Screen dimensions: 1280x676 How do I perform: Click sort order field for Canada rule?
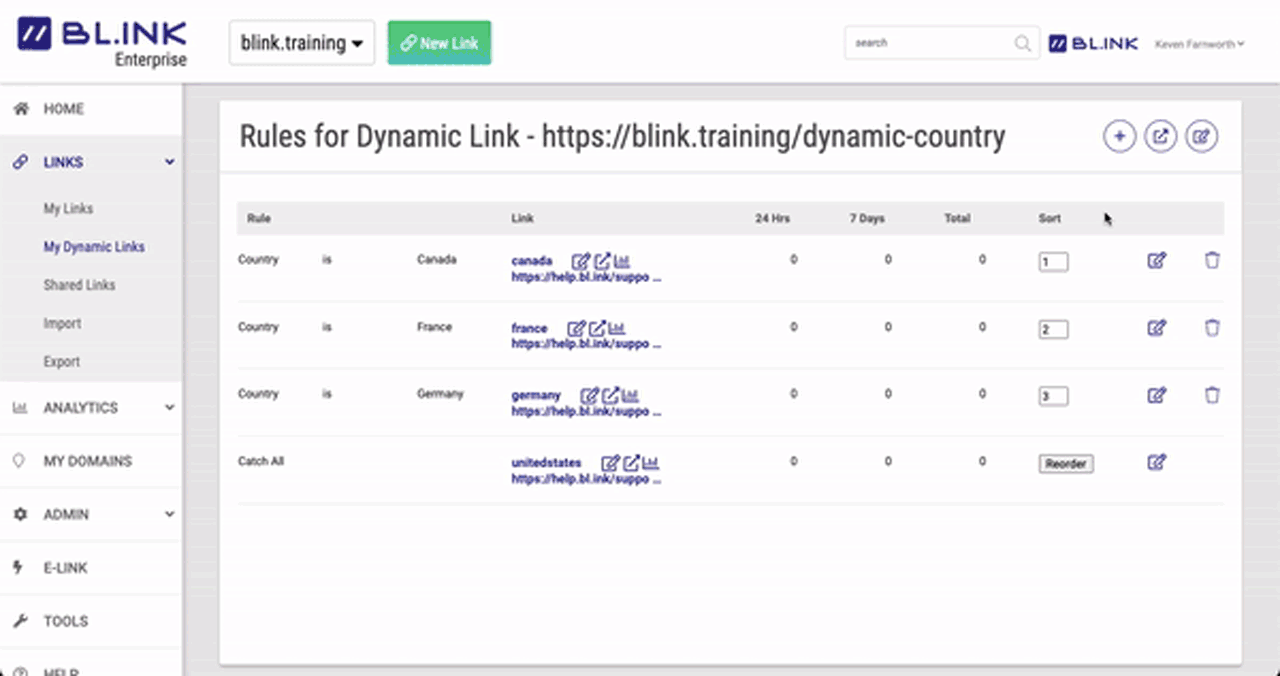click(x=1053, y=262)
